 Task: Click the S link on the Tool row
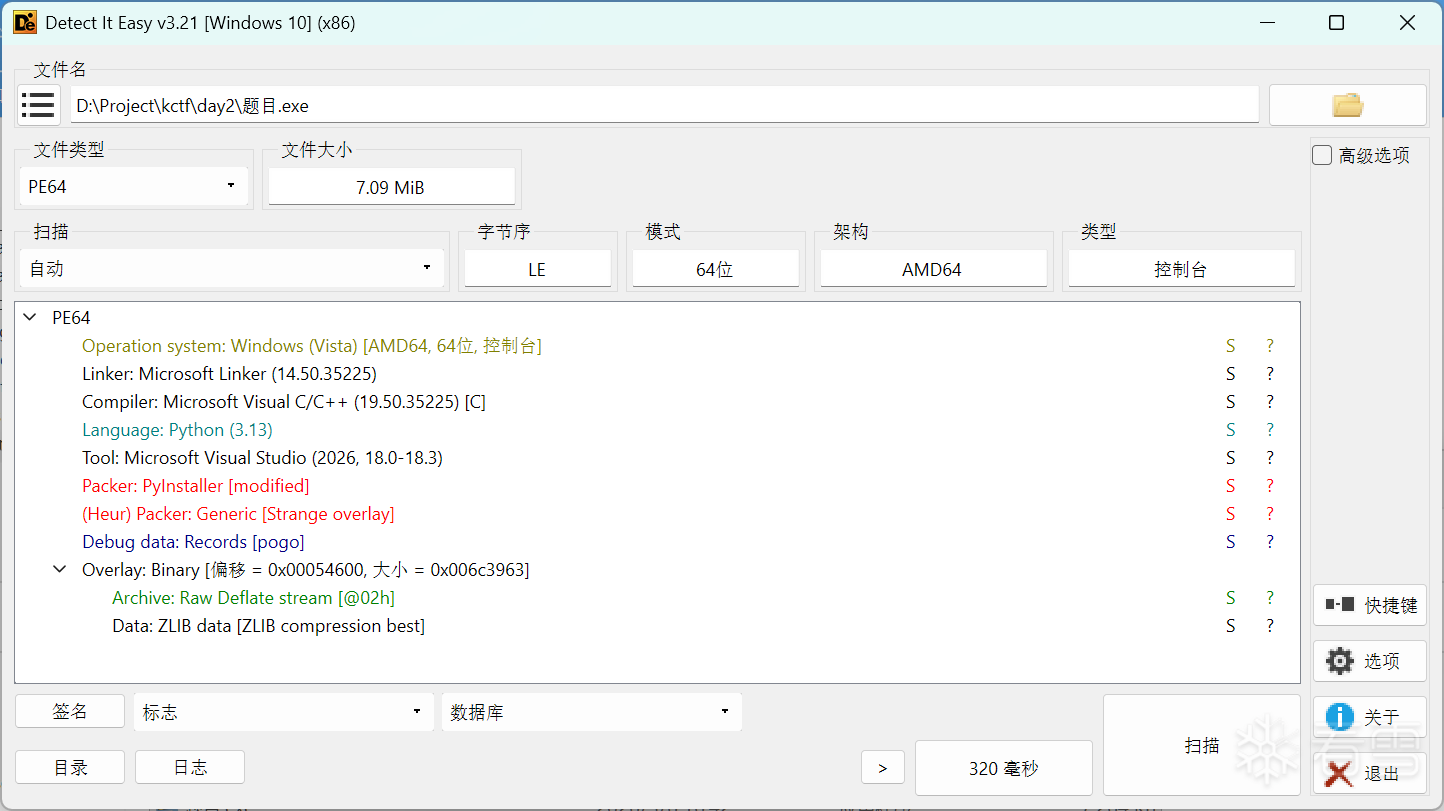coord(1230,458)
